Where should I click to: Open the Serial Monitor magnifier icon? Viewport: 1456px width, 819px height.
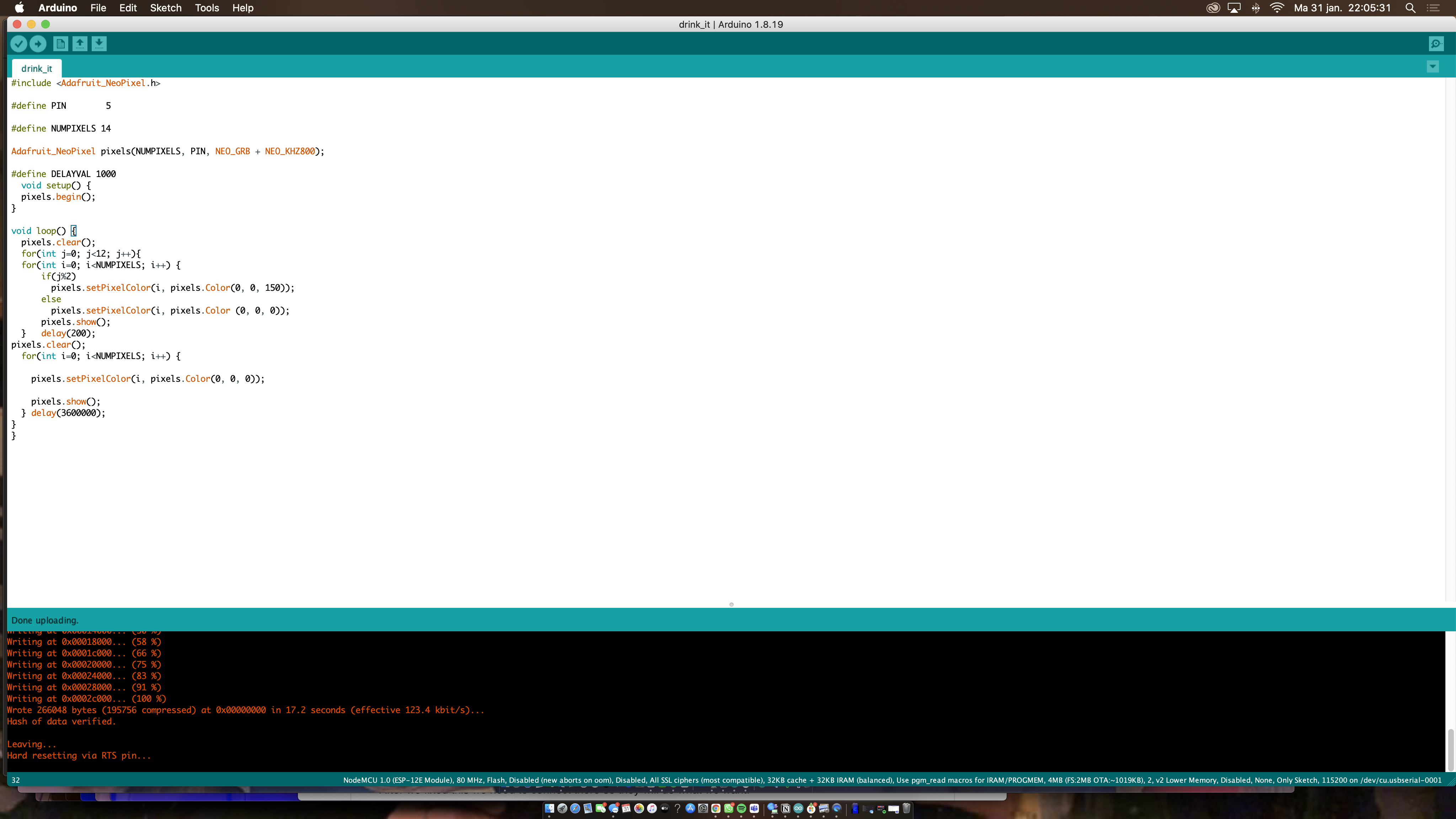click(1436, 43)
